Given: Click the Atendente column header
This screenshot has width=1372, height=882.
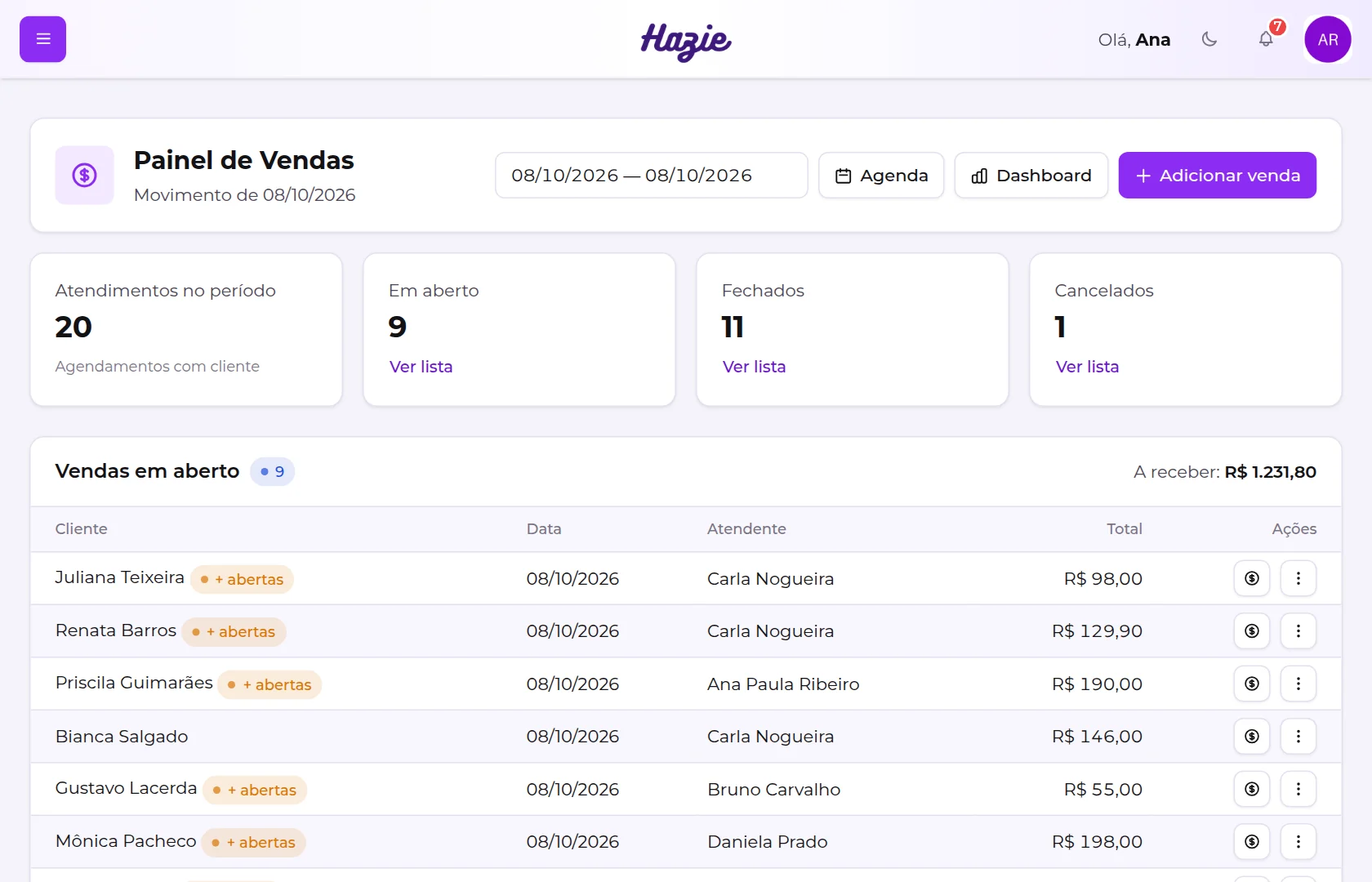Looking at the screenshot, I should (746, 528).
